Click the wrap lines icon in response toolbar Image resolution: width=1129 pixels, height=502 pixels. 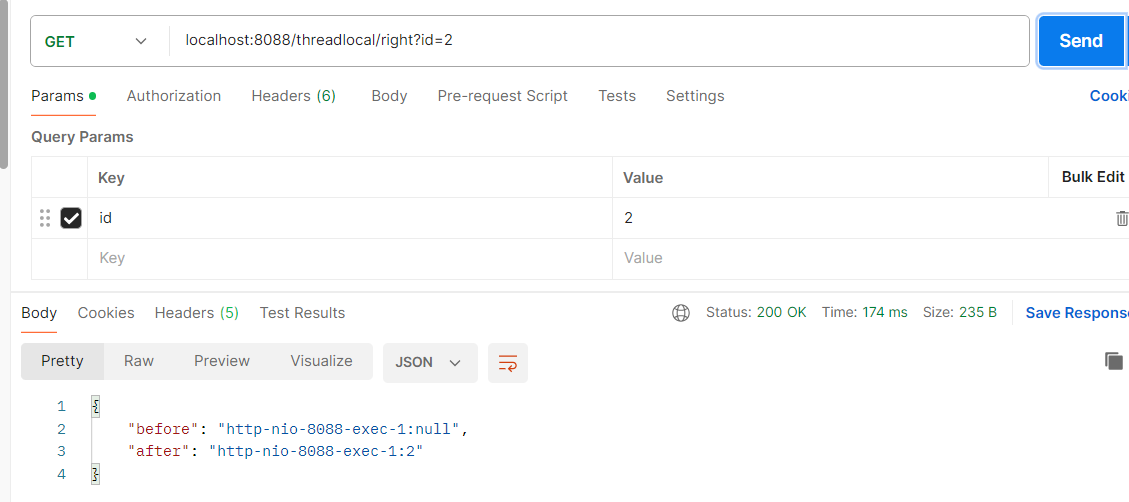coord(508,362)
